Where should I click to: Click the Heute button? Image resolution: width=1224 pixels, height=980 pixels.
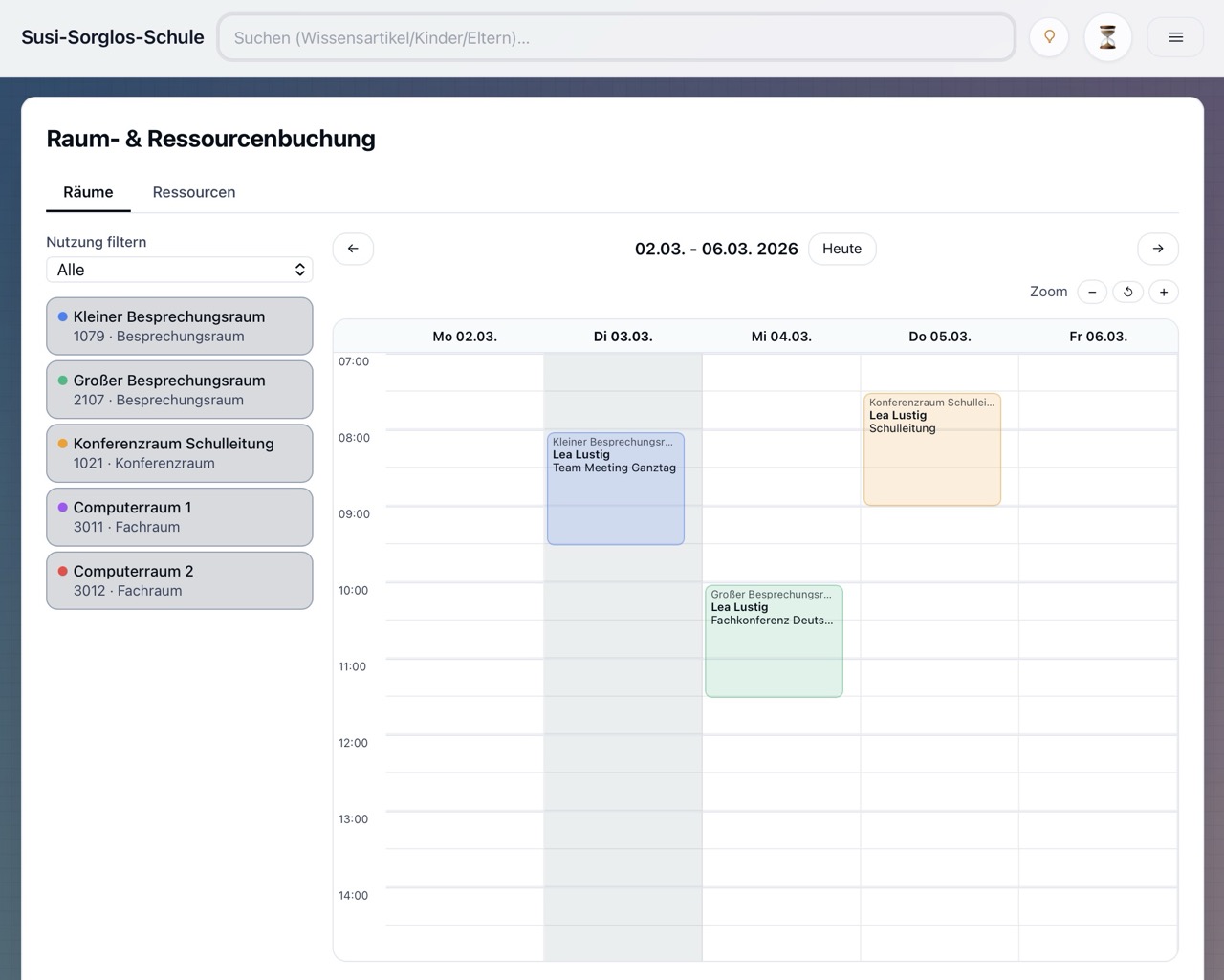click(841, 249)
